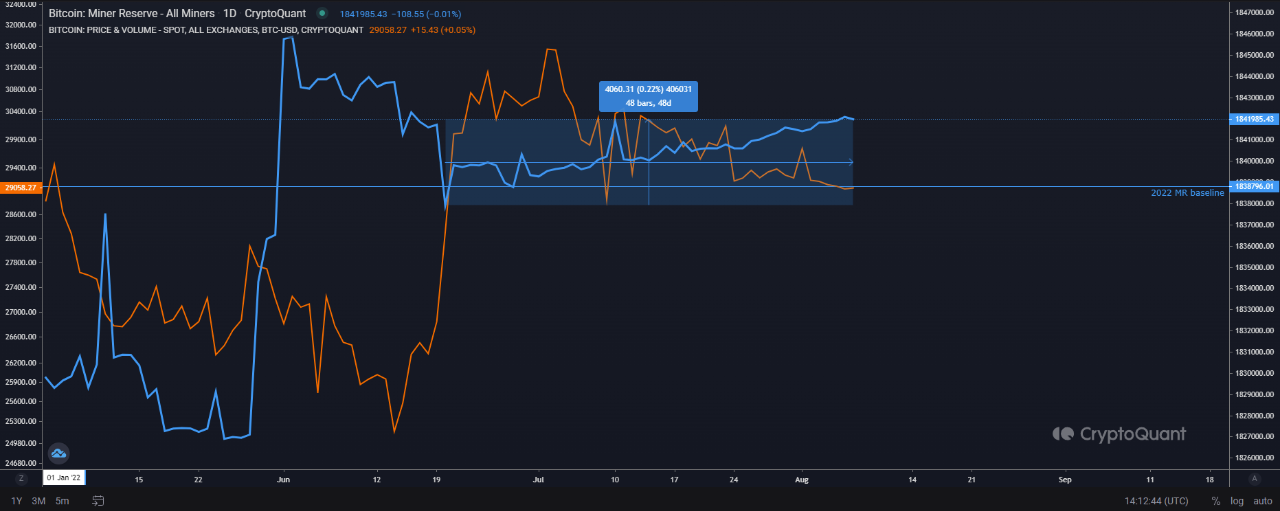Screen dimensions: 1280x511
Task: Click the Jul label on time axis
Action: point(537,479)
